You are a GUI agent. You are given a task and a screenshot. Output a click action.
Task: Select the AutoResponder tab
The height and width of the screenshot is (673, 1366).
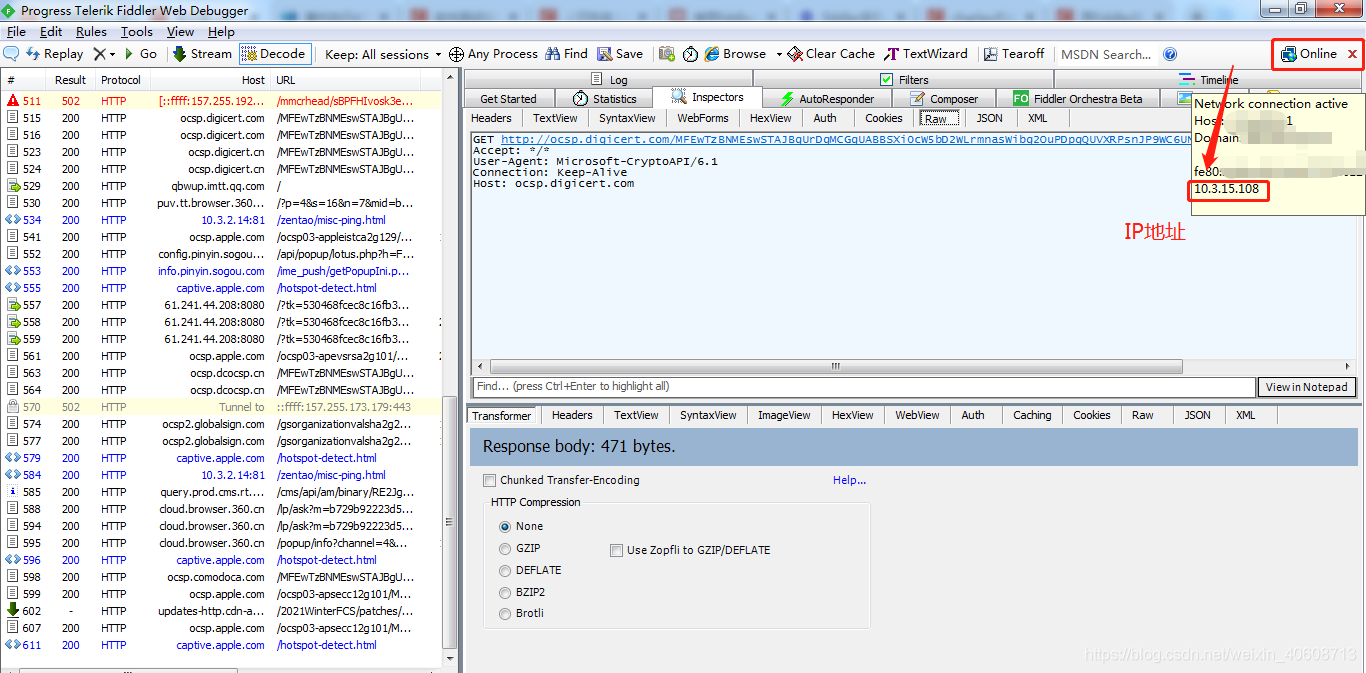pyautogui.click(x=827, y=98)
